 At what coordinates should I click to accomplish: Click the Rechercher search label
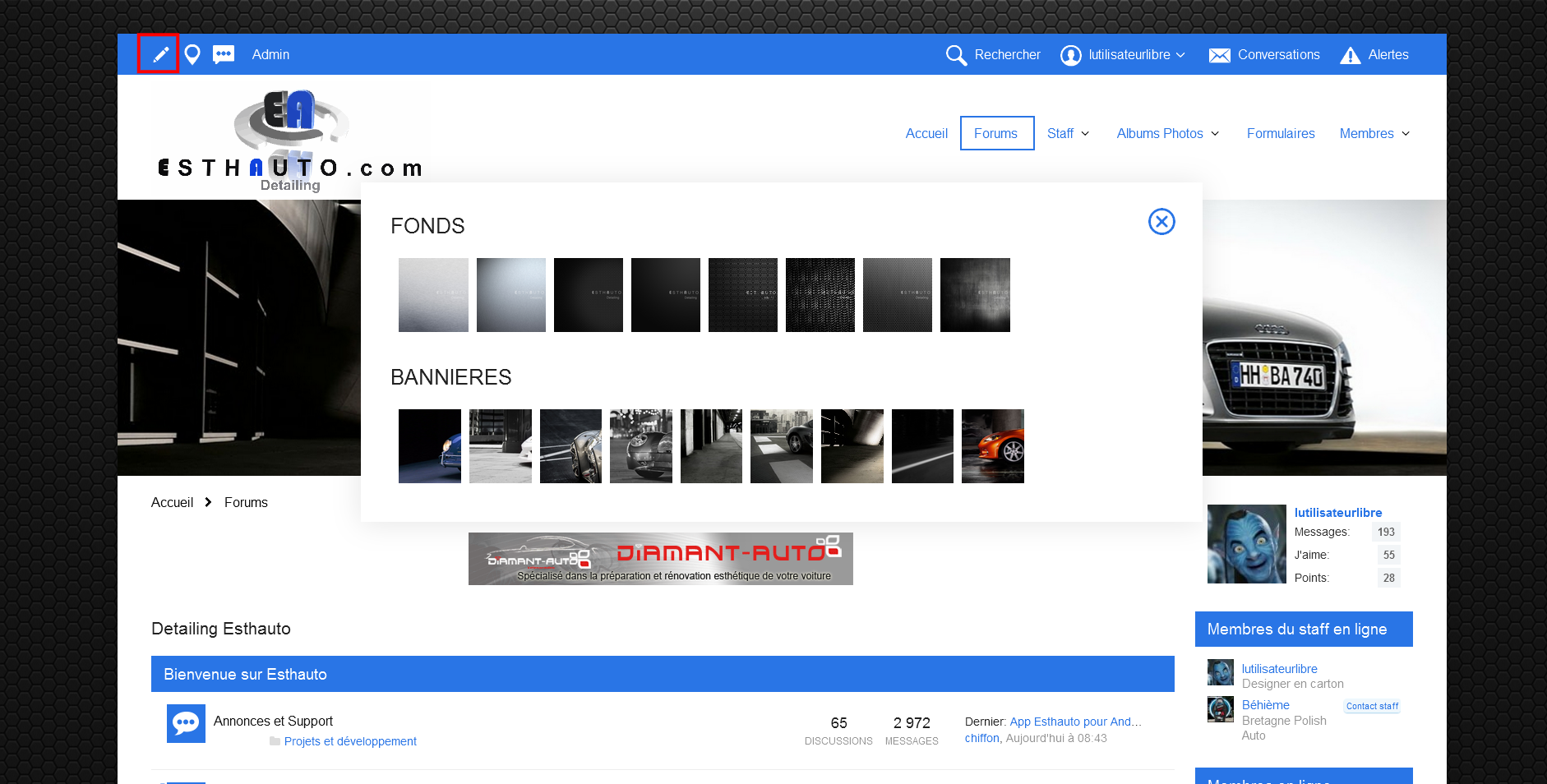pos(1007,55)
